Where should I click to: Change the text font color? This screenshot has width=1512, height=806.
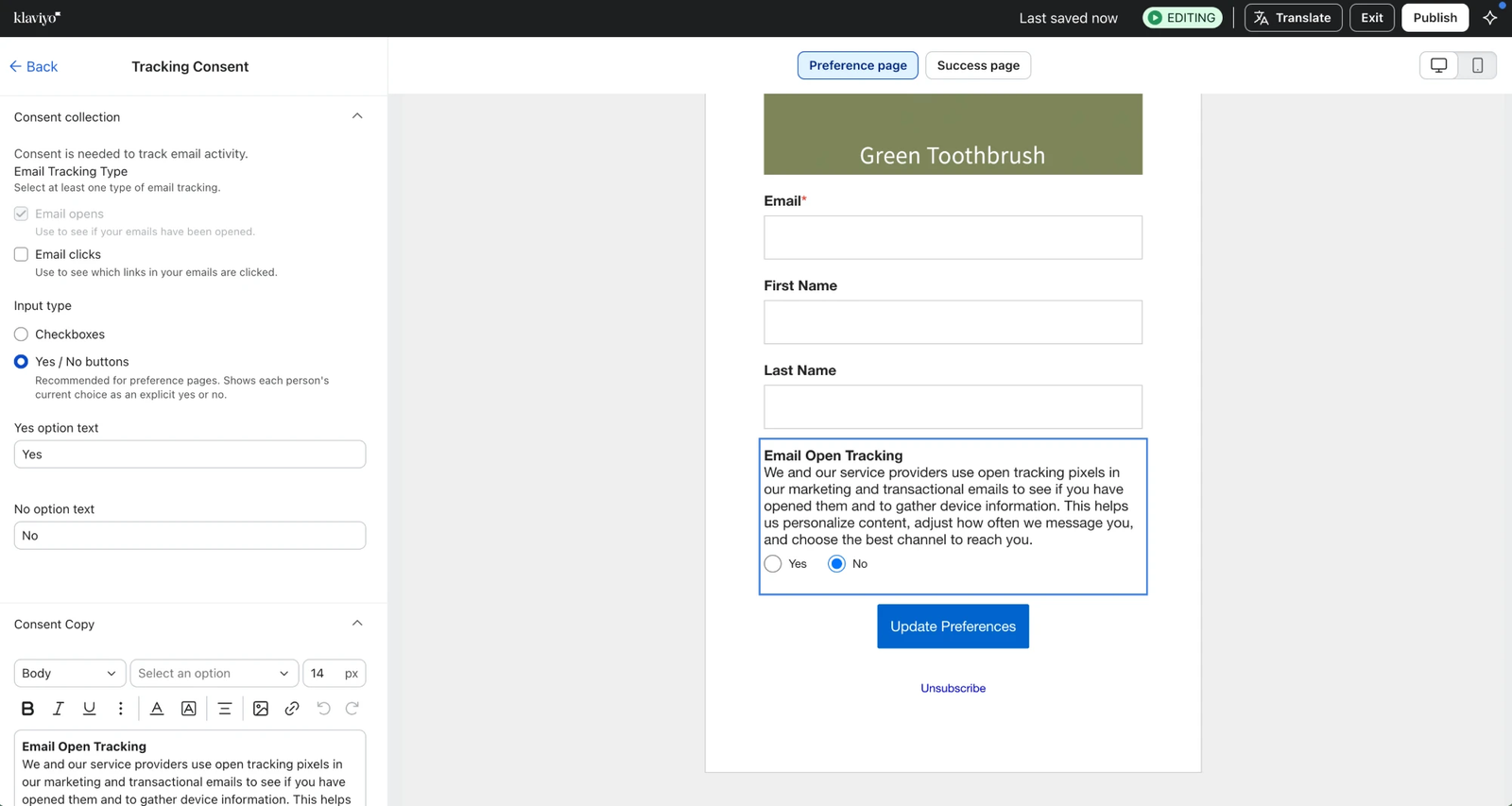pos(157,708)
